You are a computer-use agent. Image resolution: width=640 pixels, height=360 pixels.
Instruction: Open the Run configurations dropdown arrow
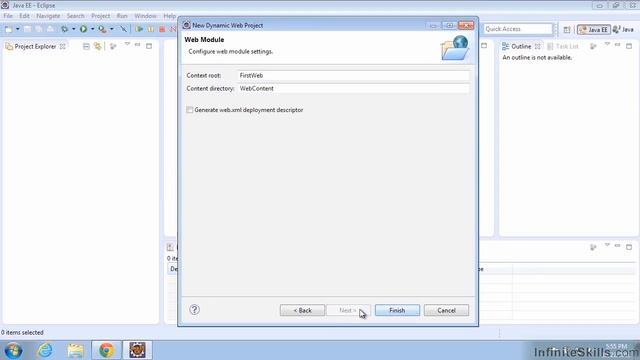[92, 29]
